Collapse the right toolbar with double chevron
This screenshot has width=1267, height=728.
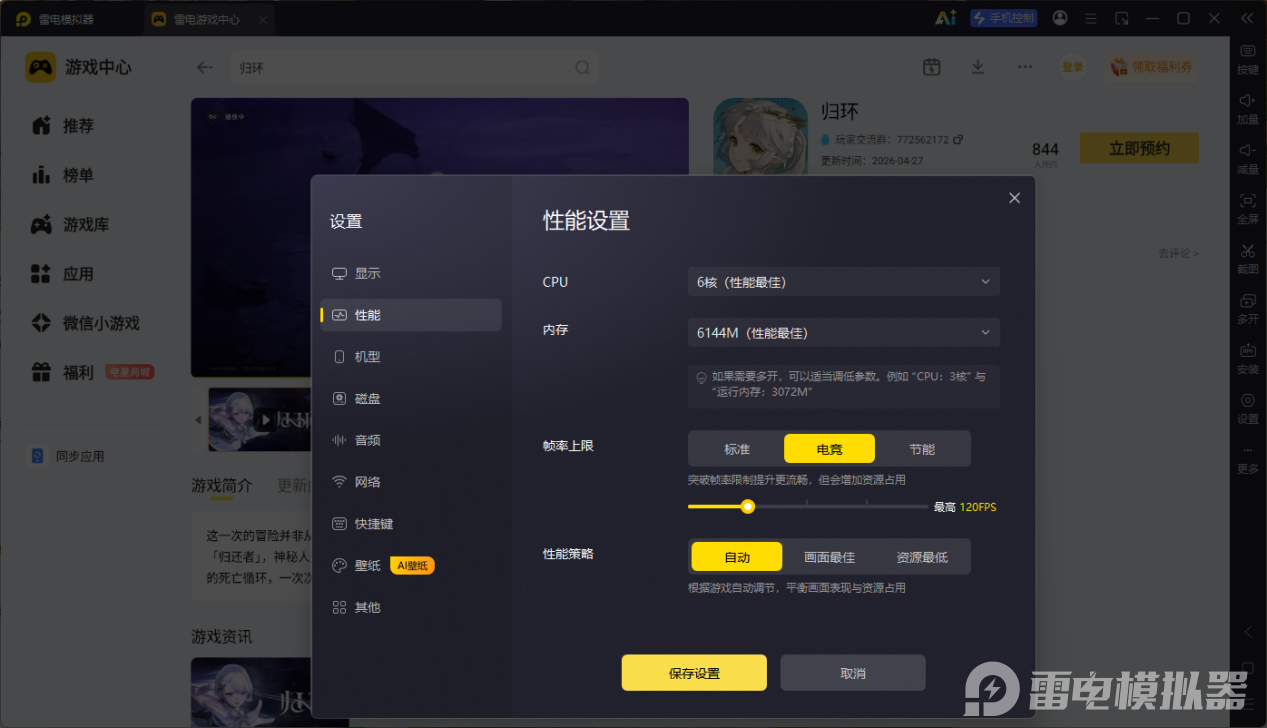[1246, 18]
